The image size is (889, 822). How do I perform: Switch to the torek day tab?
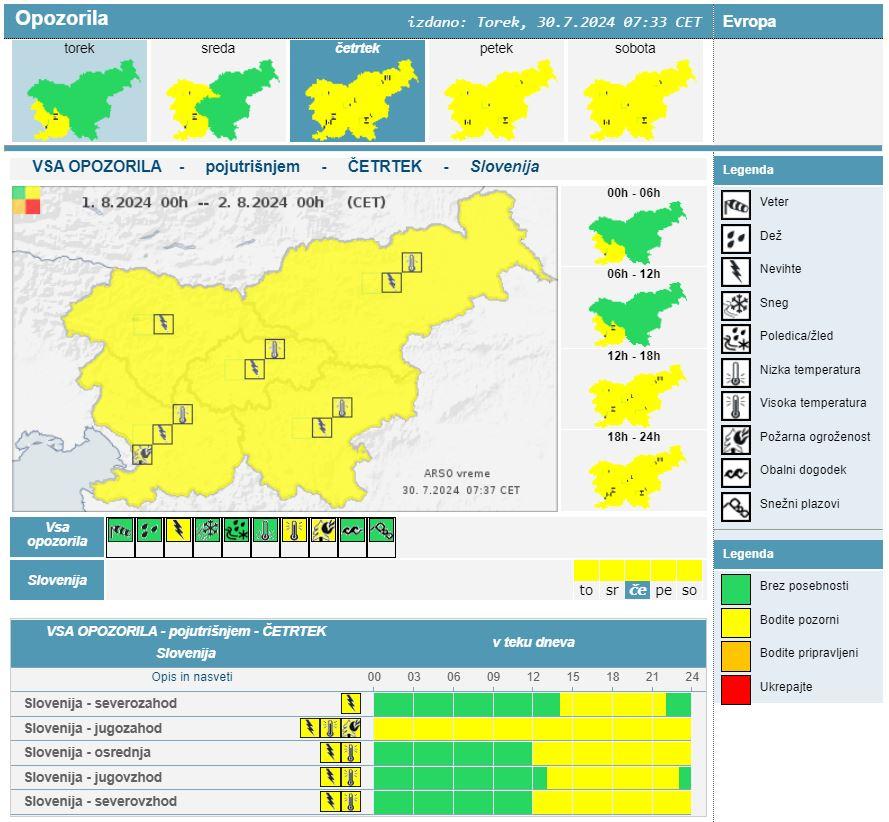(79, 91)
